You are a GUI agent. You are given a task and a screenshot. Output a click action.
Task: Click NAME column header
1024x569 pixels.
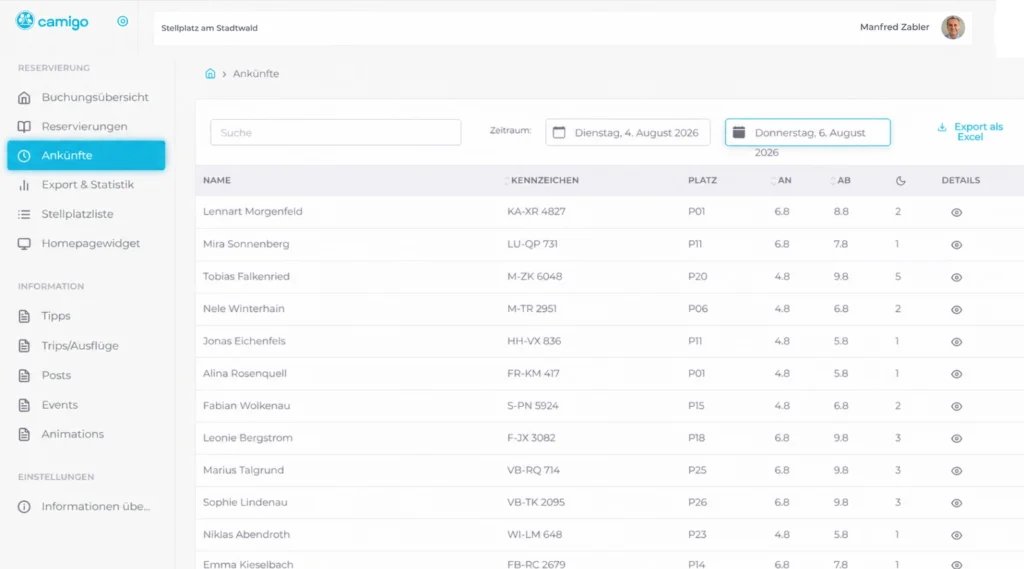click(217, 180)
